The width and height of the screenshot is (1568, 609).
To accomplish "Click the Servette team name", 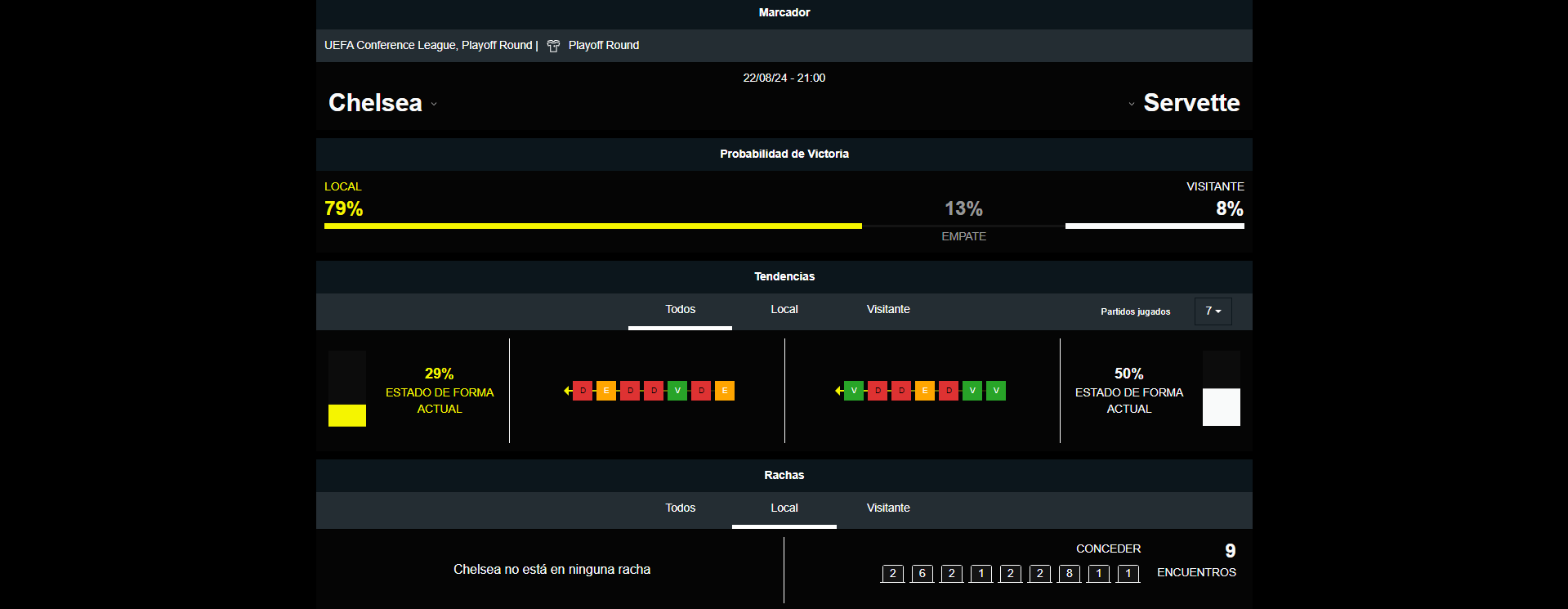I will (1191, 103).
